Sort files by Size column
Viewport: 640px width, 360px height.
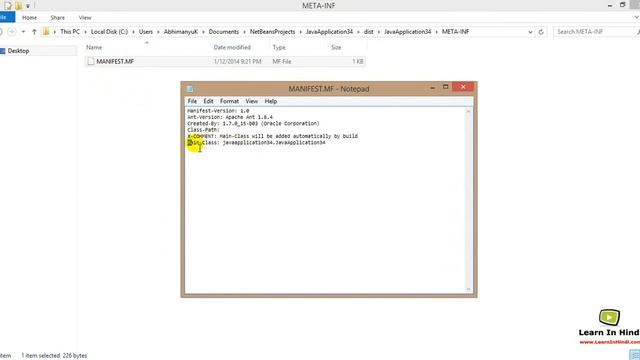336,47
